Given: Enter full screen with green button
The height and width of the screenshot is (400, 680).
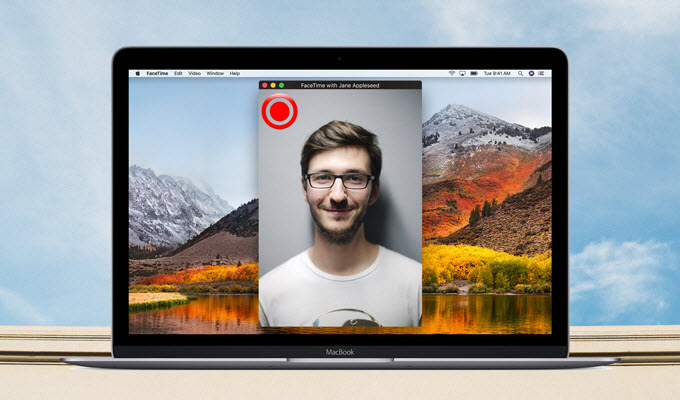Looking at the screenshot, I should pyautogui.click(x=281, y=85).
